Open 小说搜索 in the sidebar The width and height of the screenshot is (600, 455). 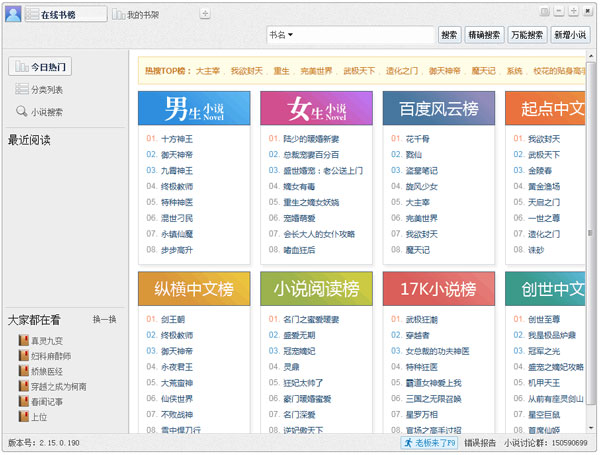[x=39, y=112]
